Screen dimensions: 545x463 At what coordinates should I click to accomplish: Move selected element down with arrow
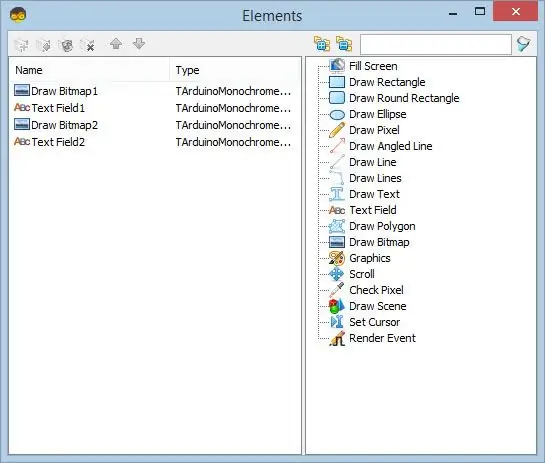(x=139, y=44)
